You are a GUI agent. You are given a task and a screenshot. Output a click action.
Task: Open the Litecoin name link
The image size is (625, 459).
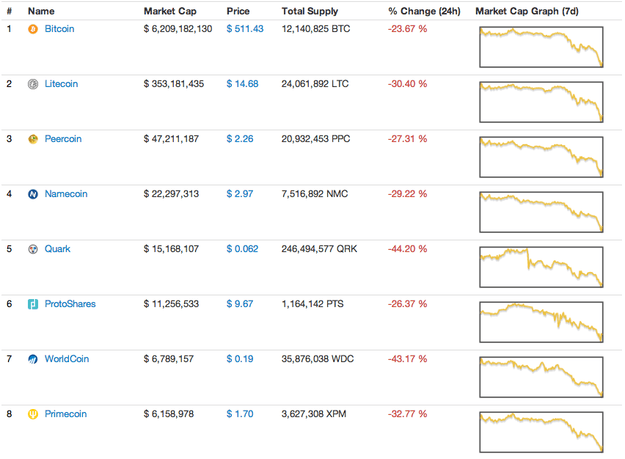click(x=61, y=84)
